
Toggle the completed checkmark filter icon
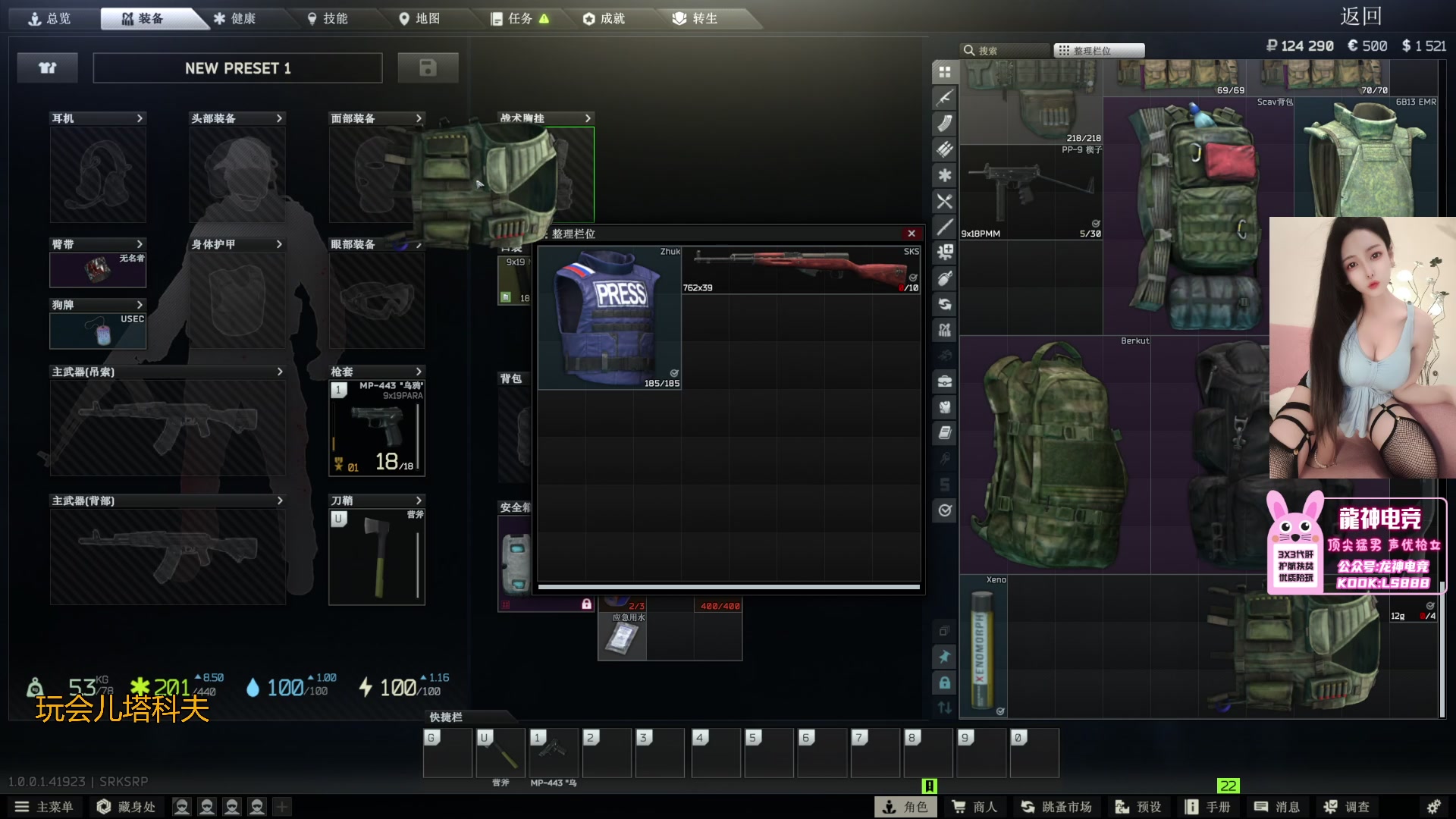coord(944,510)
